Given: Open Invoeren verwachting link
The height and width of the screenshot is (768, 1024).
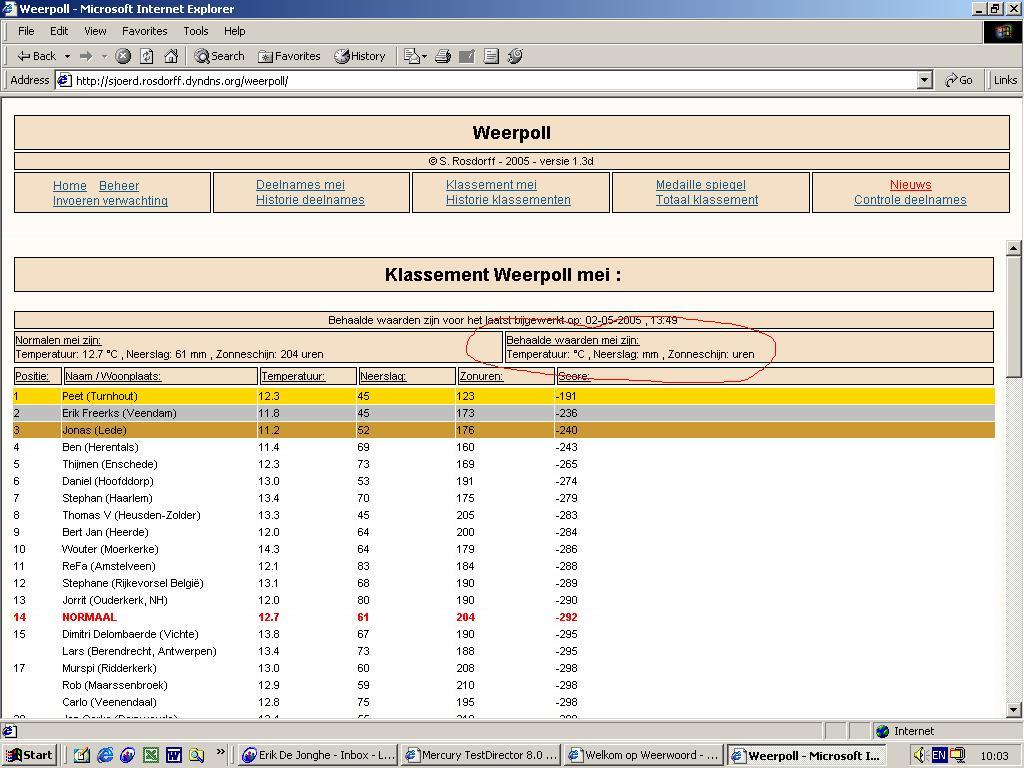Looking at the screenshot, I should [x=110, y=201].
